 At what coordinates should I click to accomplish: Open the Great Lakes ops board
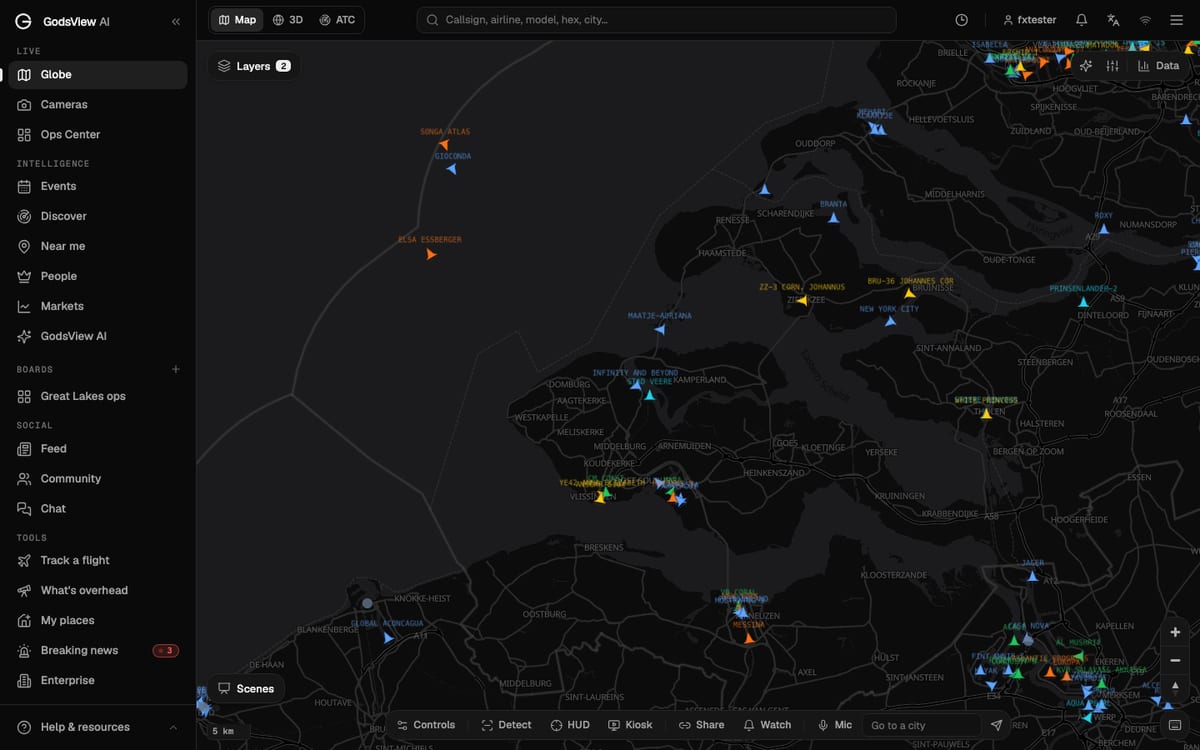(x=98, y=396)
